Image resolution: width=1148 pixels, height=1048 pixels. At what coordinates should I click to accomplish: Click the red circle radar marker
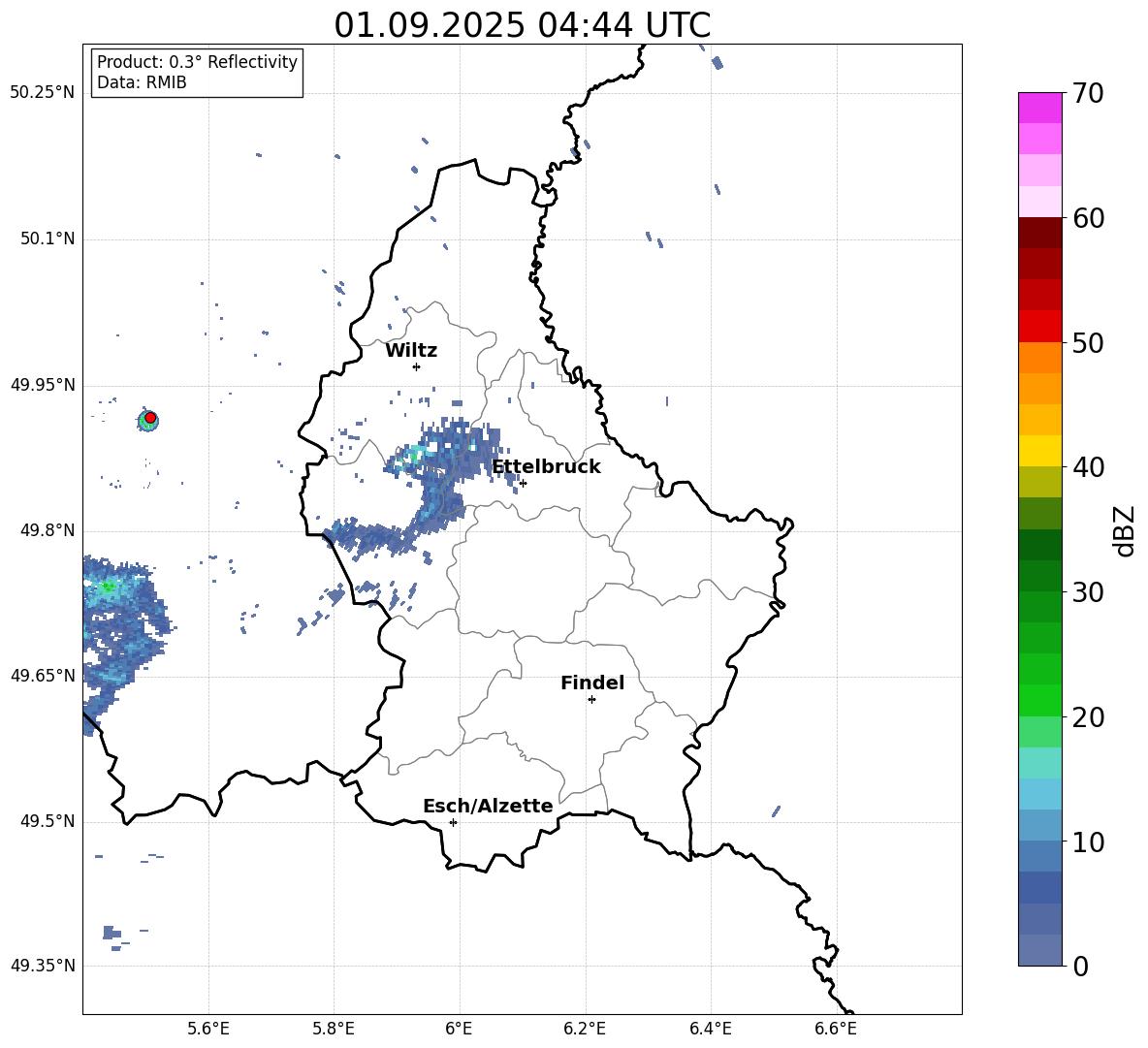(150, 418)
